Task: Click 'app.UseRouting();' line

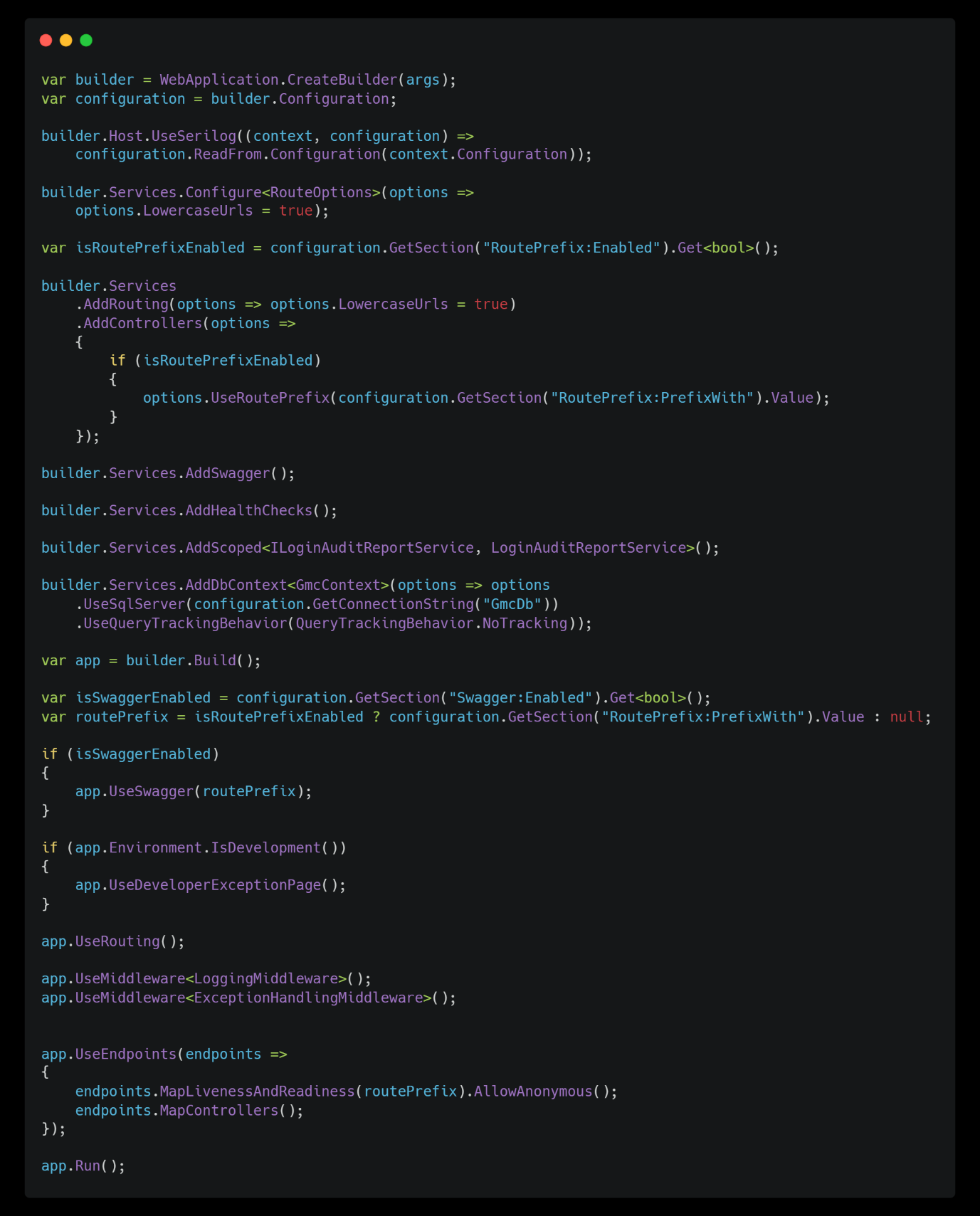Action: tap(113, 941)
